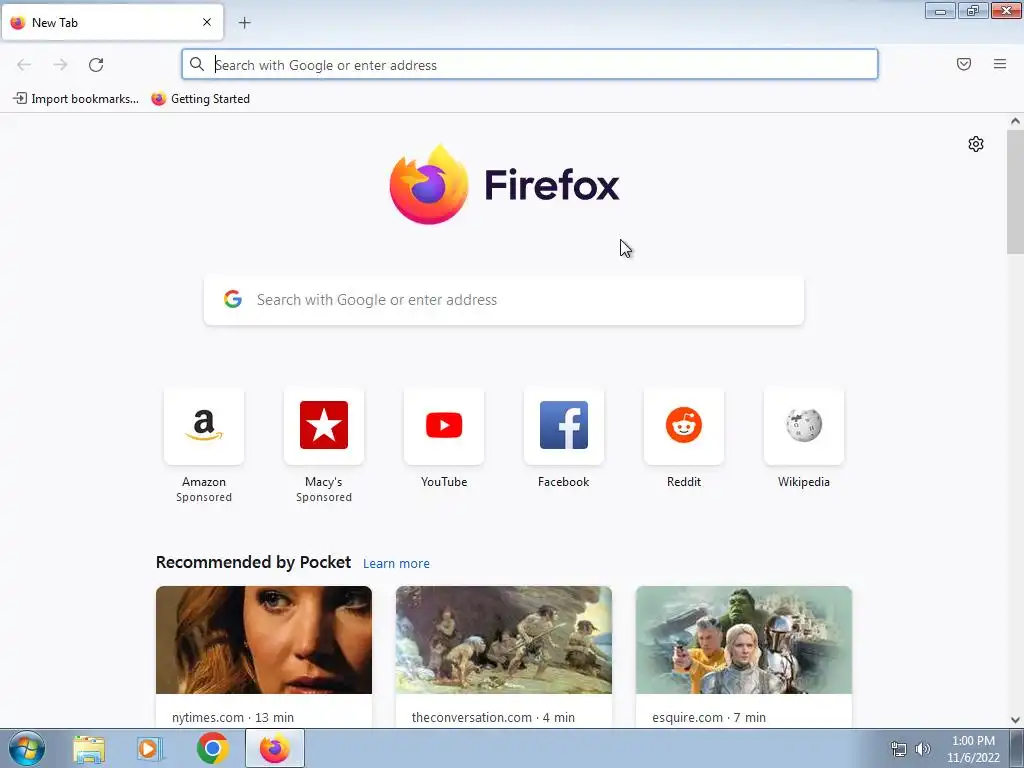Focus the URL address bar
Screen dimensions: 1024x768
point(530,65)
